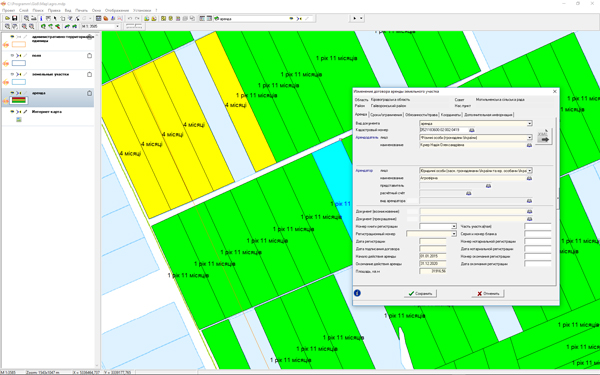Toggle the eye icon of the поля layer
The image size is (600, 375).
(x=12, y=55)
